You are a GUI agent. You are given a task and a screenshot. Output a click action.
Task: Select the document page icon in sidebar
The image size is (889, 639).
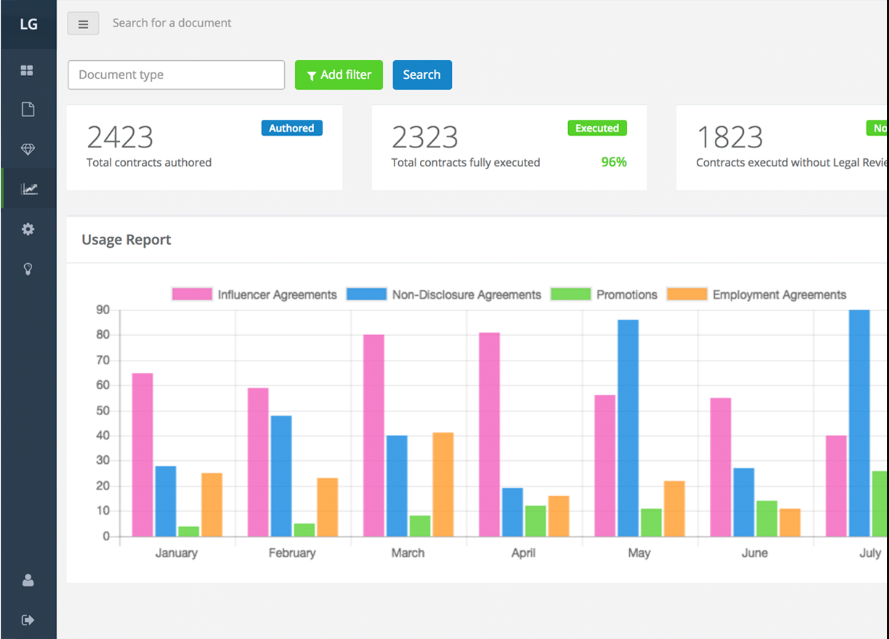pos(28,109)
